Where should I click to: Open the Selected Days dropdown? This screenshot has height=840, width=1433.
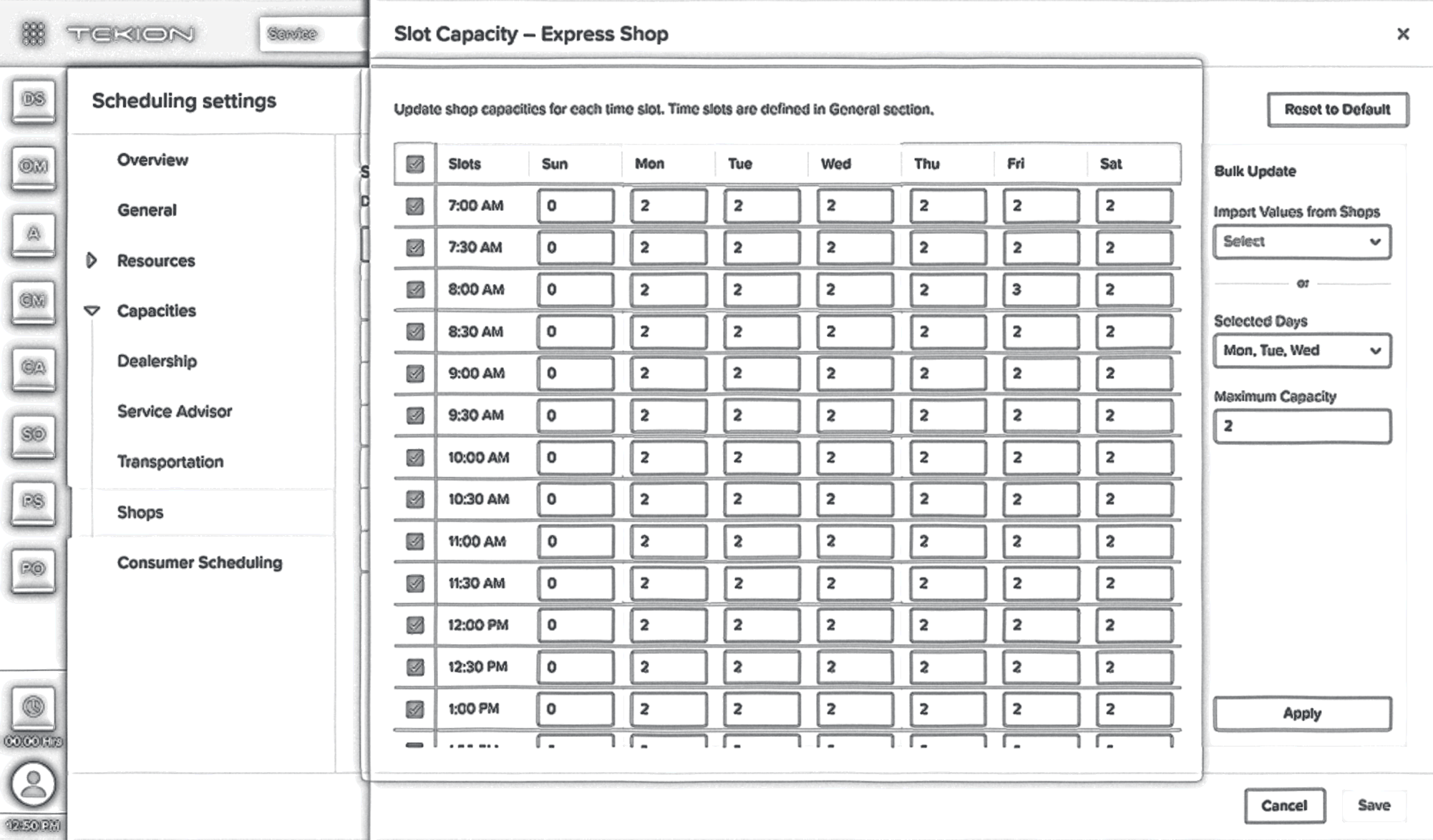click(x=1302, y=351)
